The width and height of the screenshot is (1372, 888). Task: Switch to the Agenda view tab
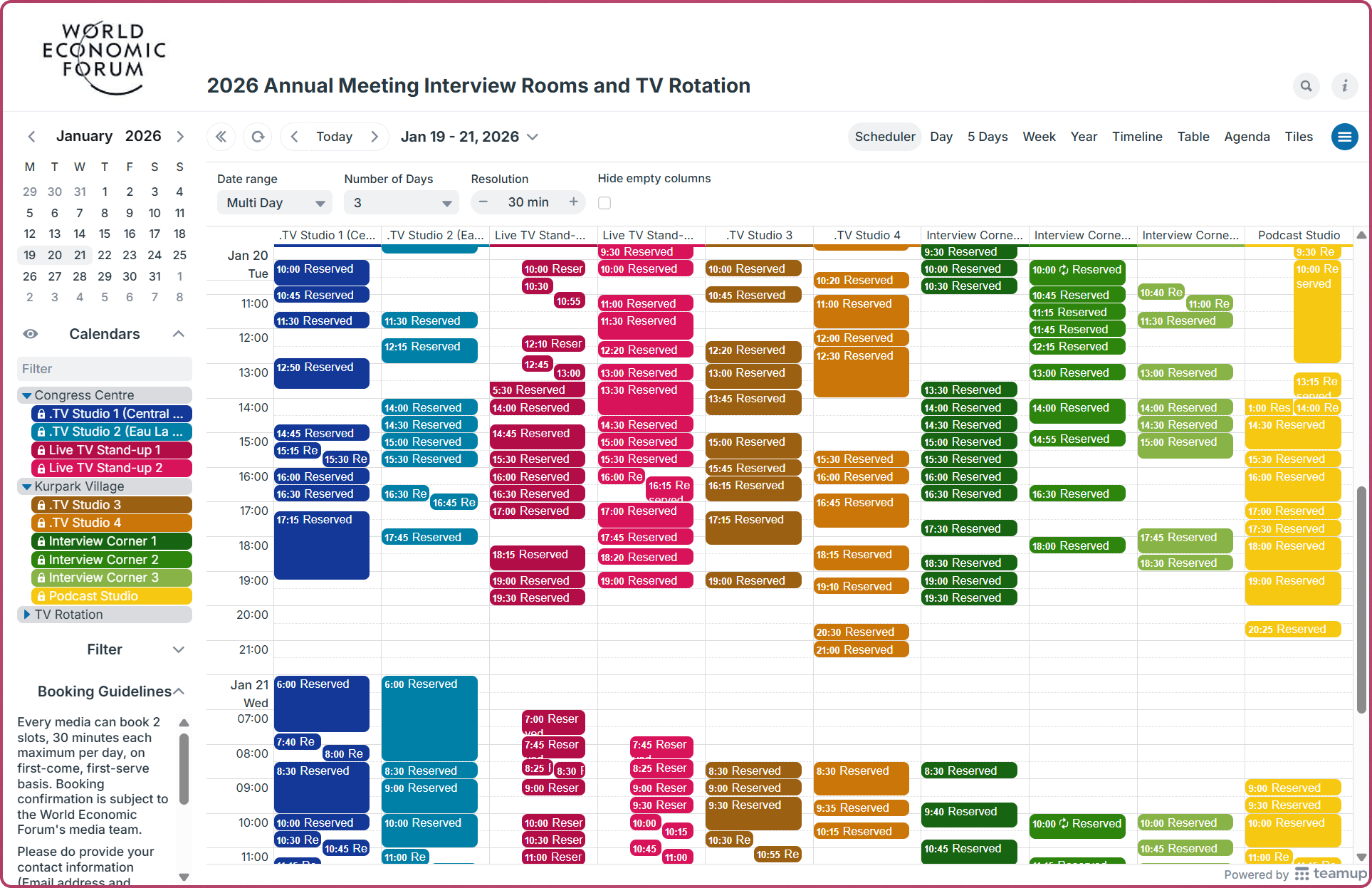coord(1247,137)
